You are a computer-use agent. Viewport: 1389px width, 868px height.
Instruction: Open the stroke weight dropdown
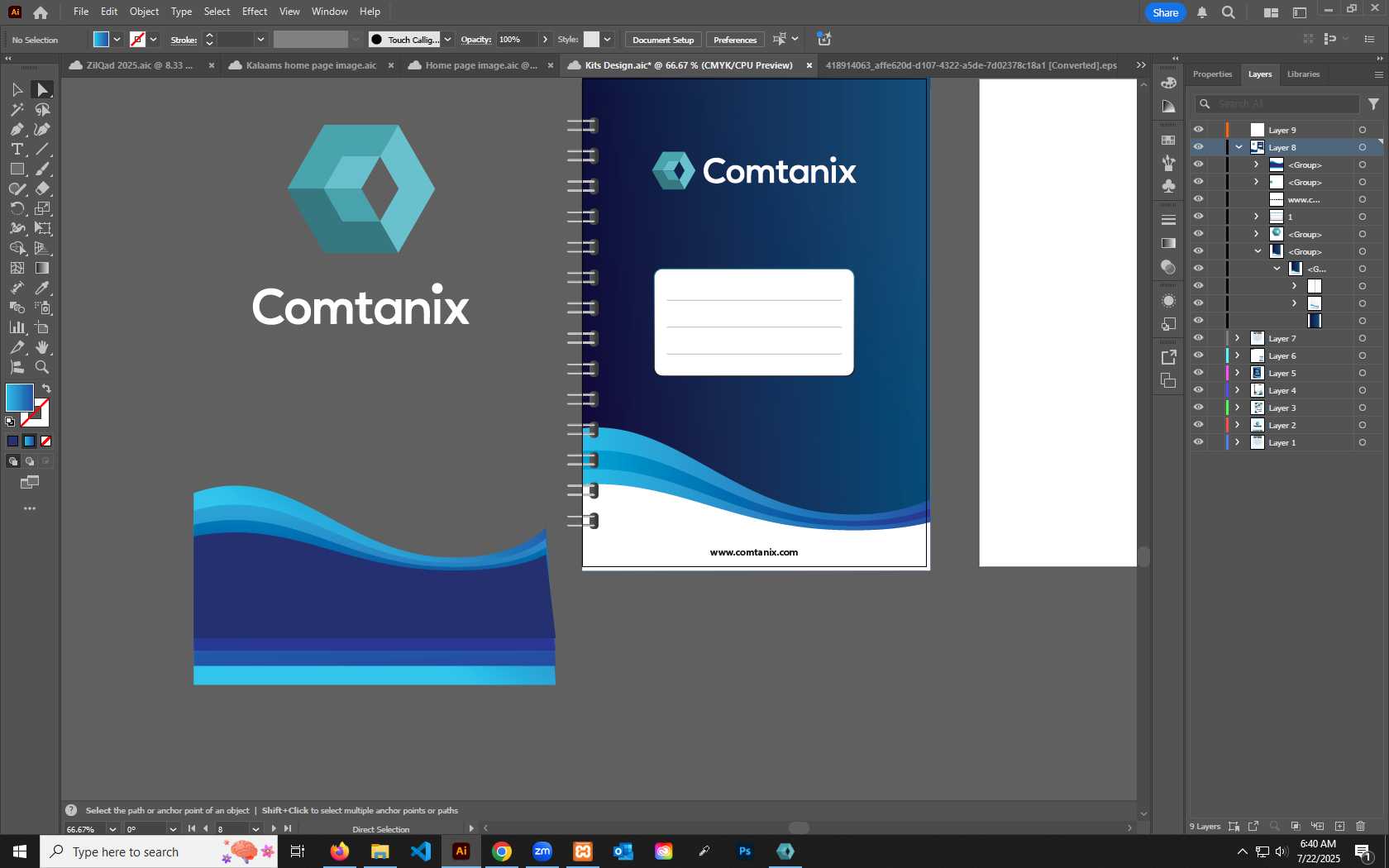(260, 40)
